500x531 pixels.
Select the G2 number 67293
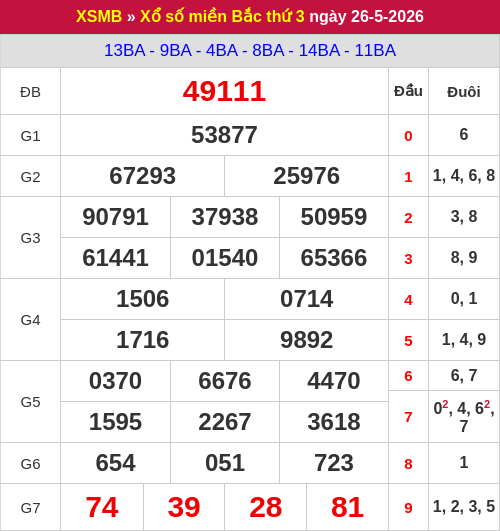pos(143,176)
